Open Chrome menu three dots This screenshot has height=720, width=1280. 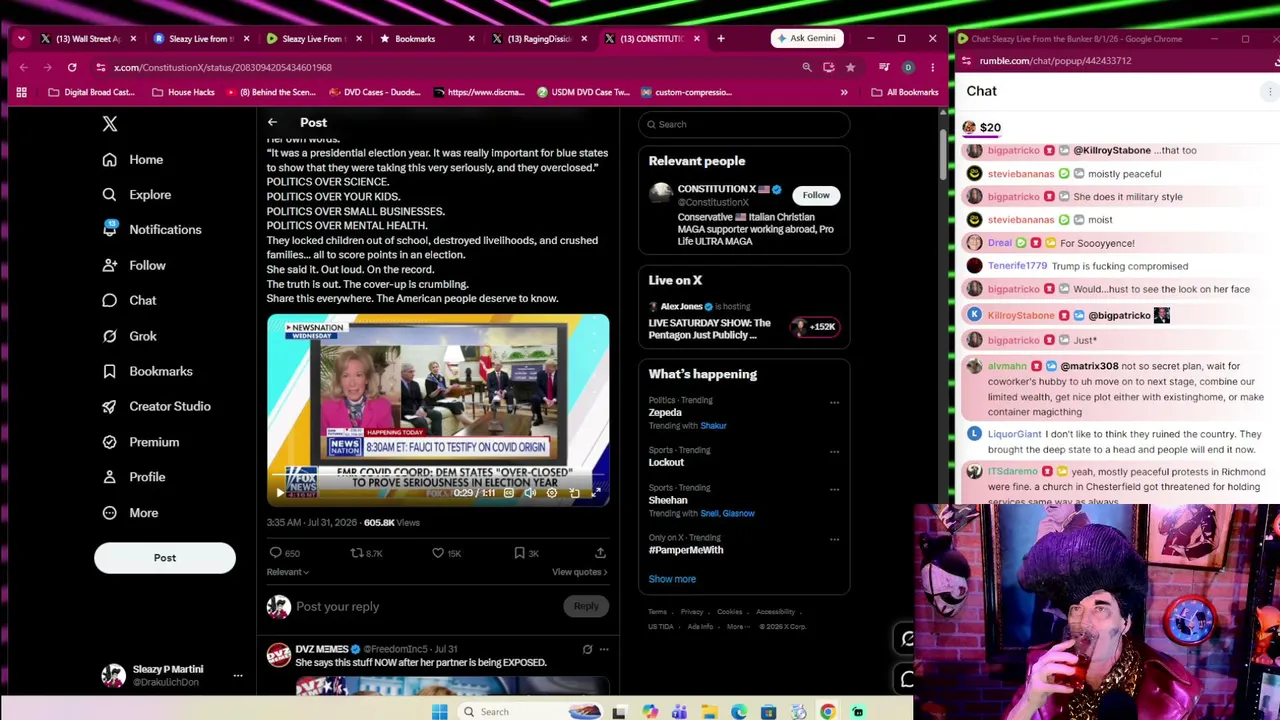pyautogui.click(x=932, y=67)
